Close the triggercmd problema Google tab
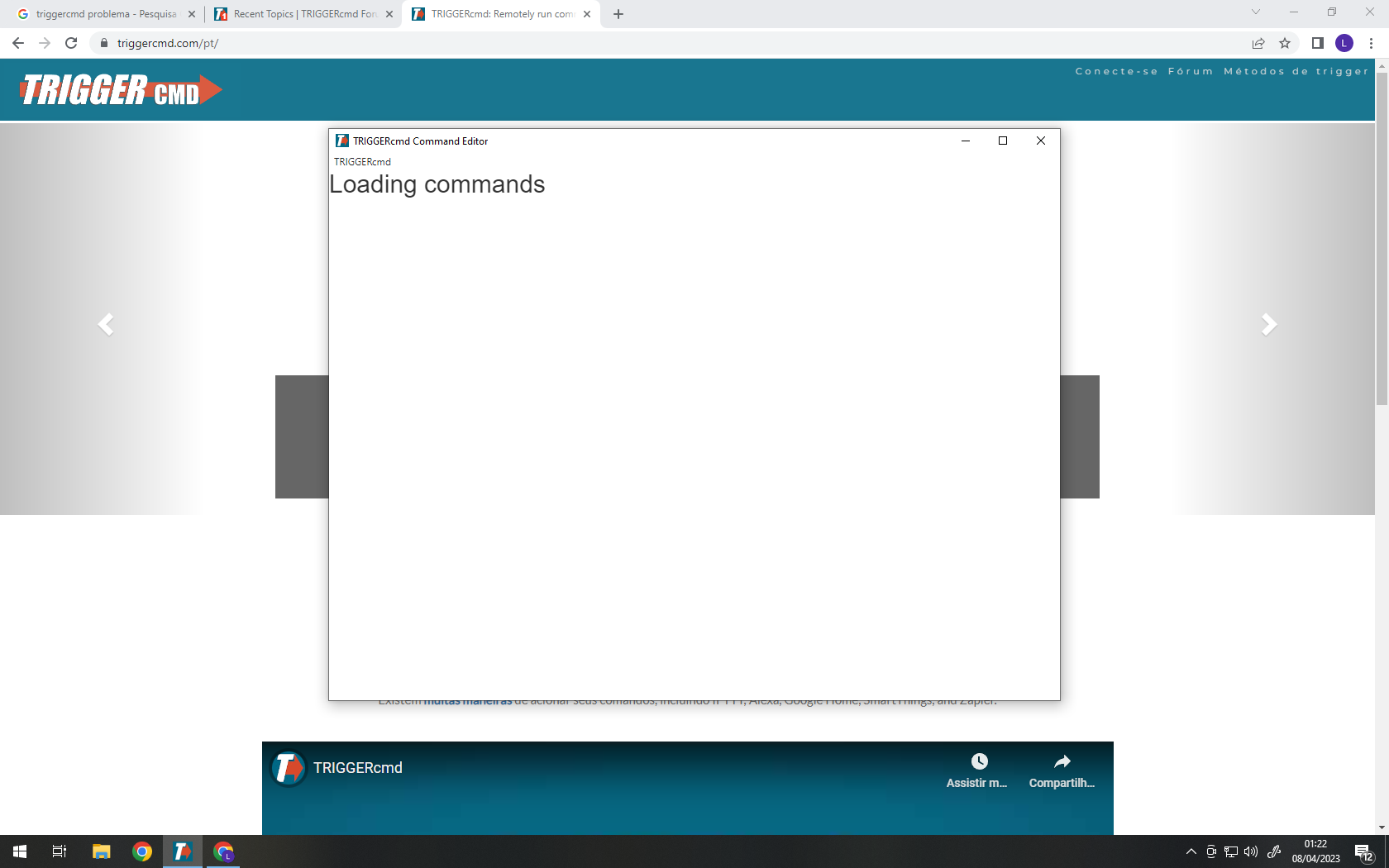1389x868 pixels. tap(192, 14)
